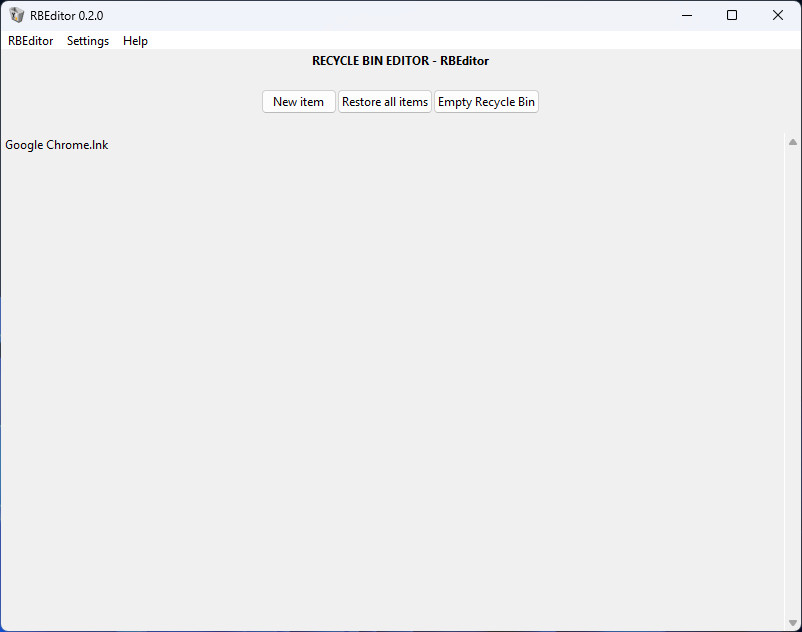
Task: Minimize the RBEditor window
Action: pyautogui.click(x=687, y=15)
